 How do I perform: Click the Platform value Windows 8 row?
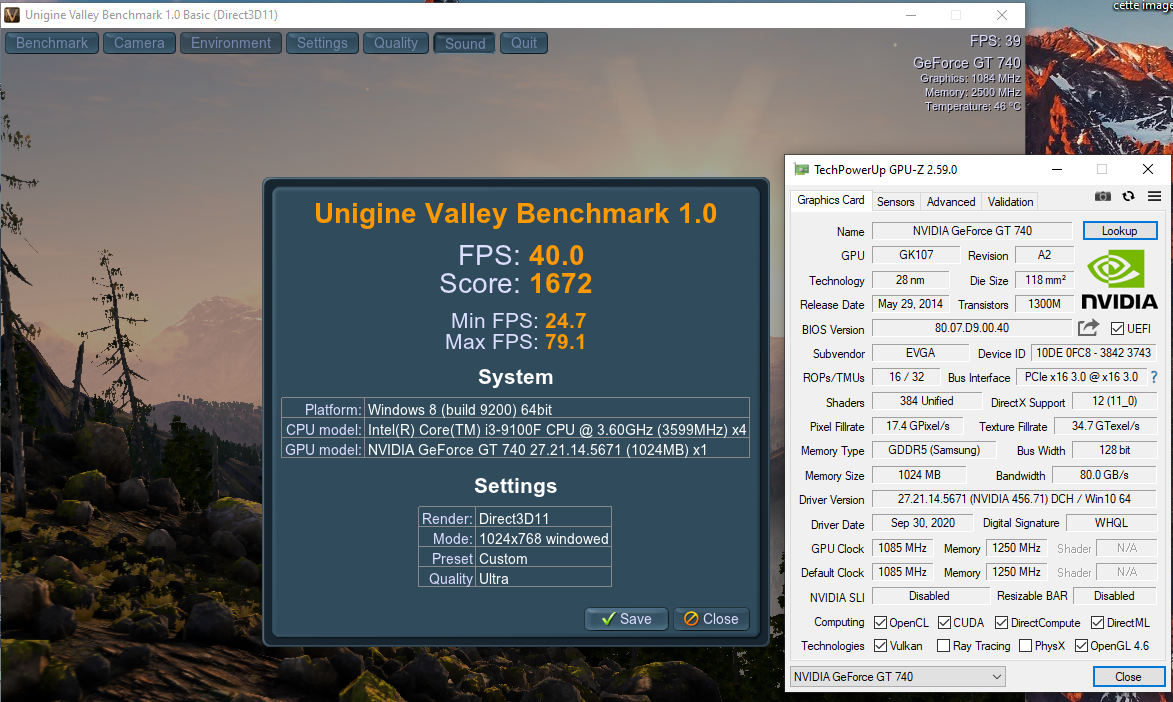[x=515, y=409]
